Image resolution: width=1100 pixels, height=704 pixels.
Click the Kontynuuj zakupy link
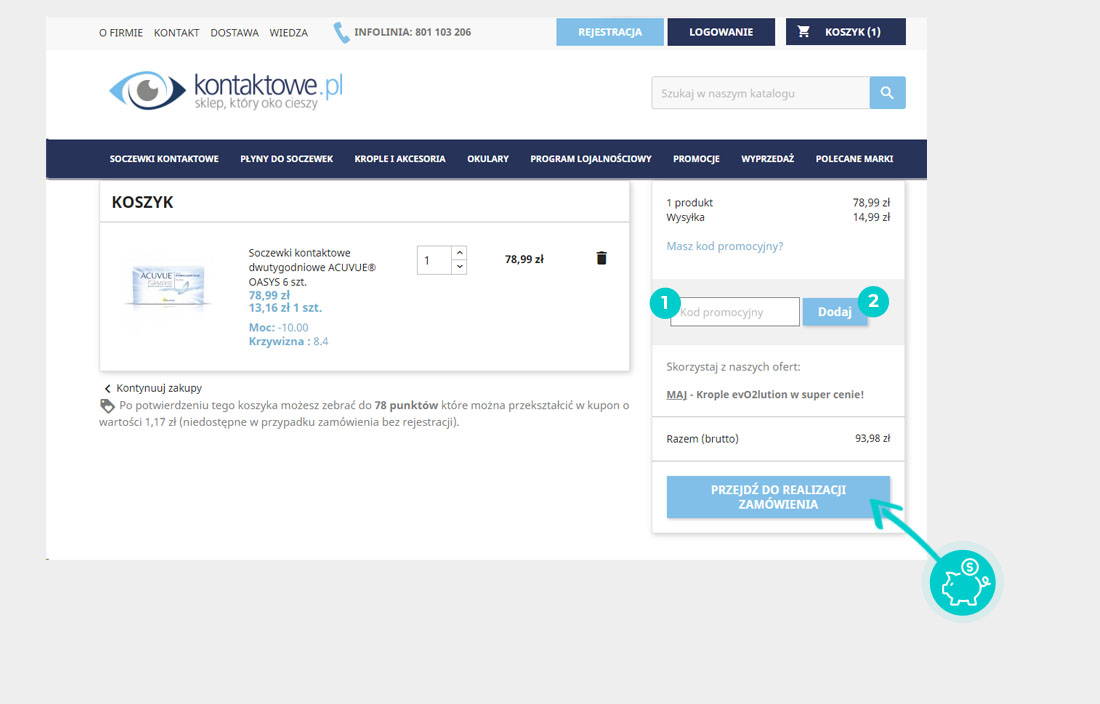pos(153,388)
